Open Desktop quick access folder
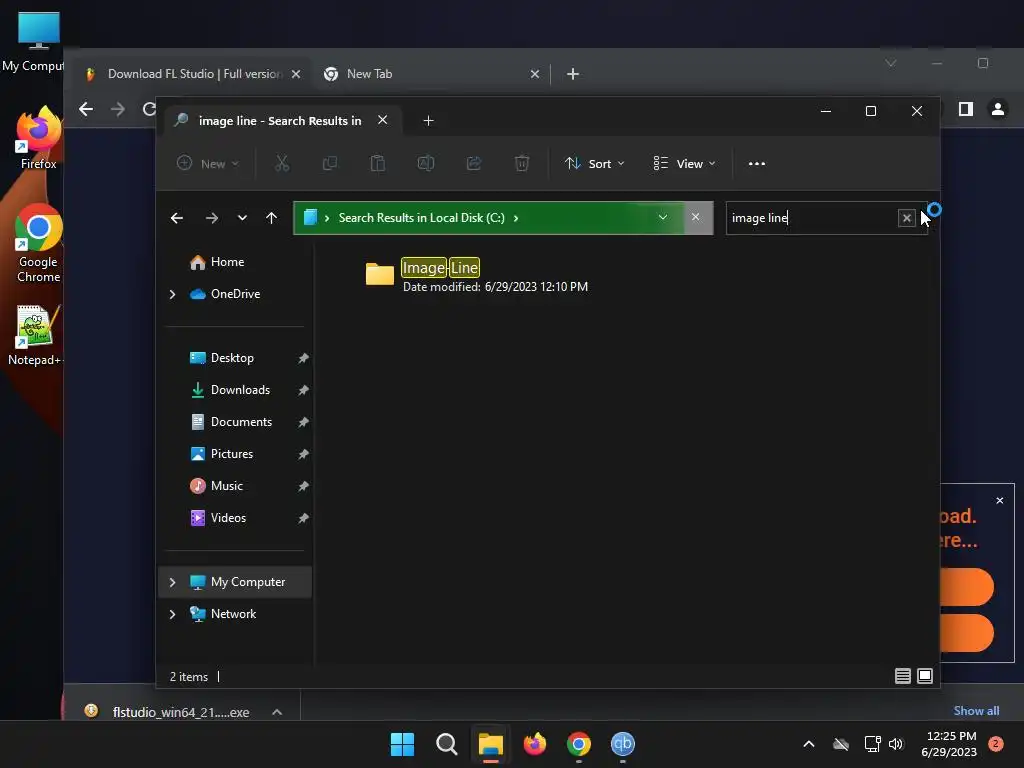This screenshot has height=768, width=1024. (x=232, y=358)
